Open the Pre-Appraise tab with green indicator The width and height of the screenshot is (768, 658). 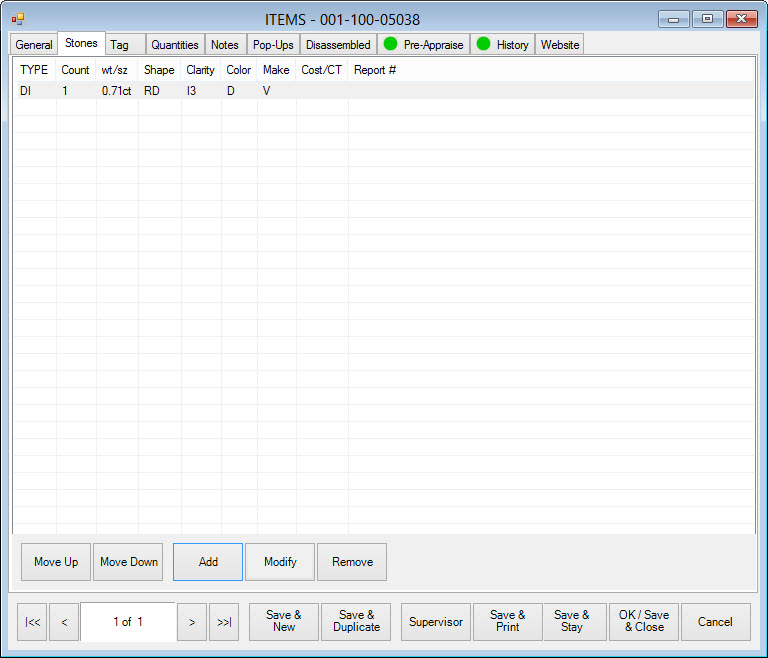point(423,45)
